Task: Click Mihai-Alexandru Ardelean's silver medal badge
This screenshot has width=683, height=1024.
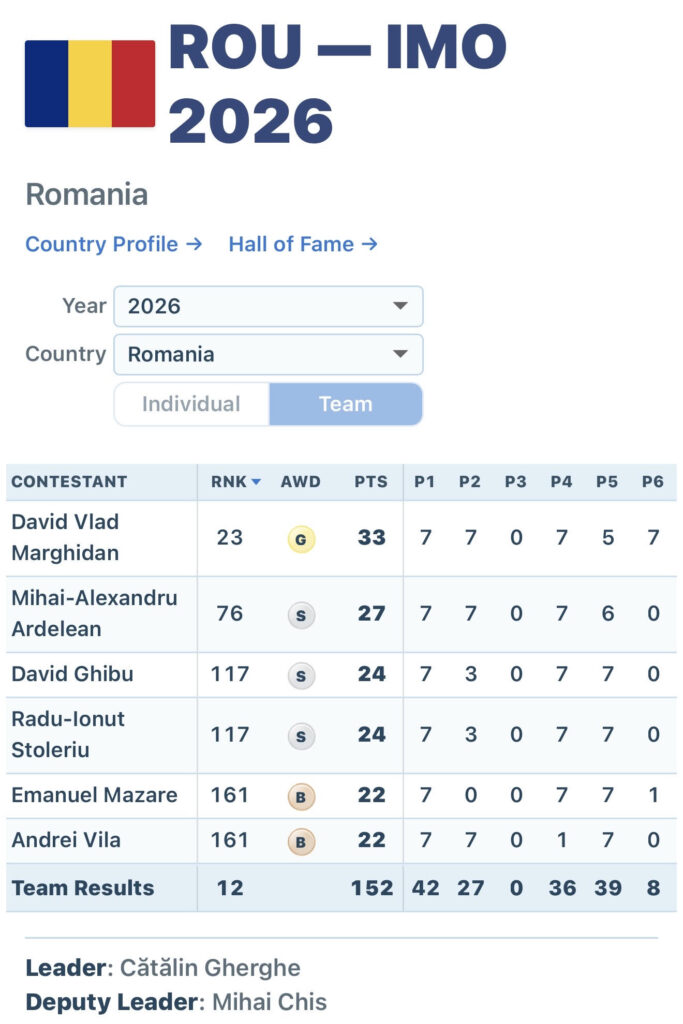Action: [301, 615]
